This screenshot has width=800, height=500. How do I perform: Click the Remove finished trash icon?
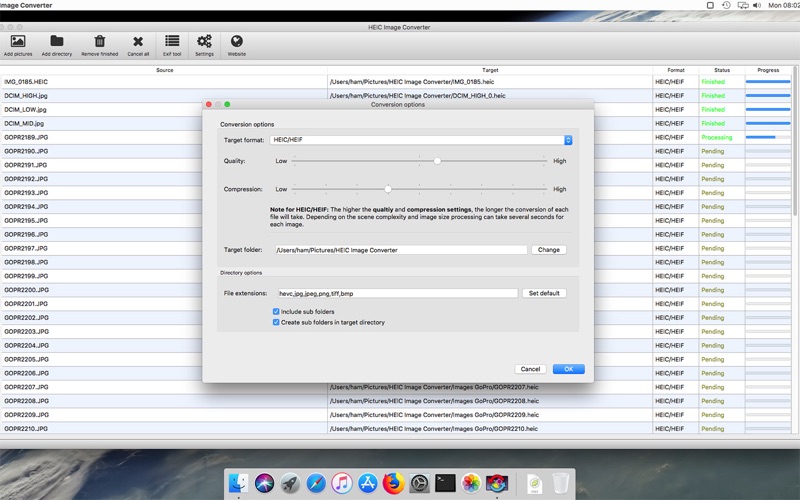click(x=99, y=41)
